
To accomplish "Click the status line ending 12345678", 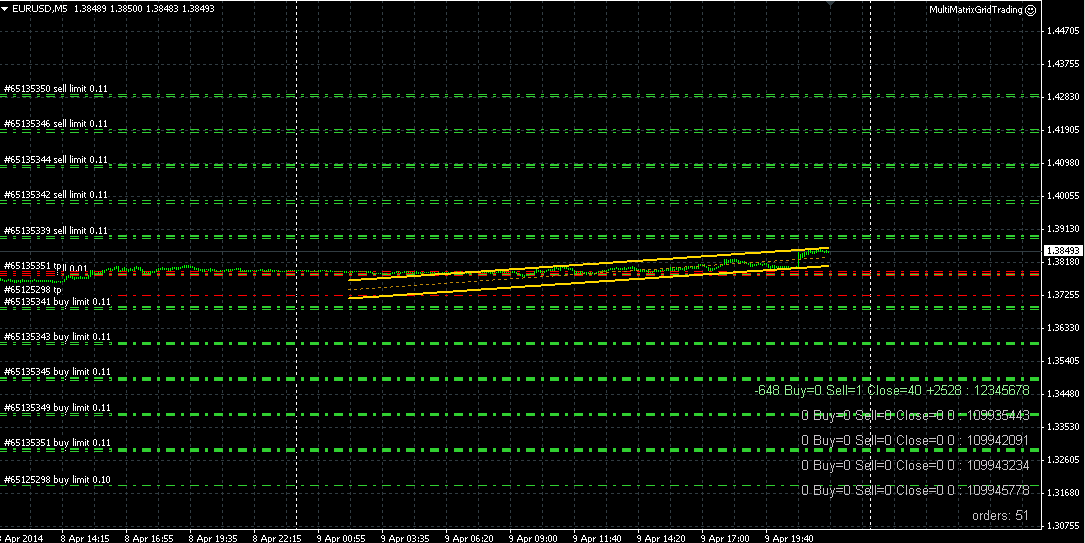I will 892,390.
